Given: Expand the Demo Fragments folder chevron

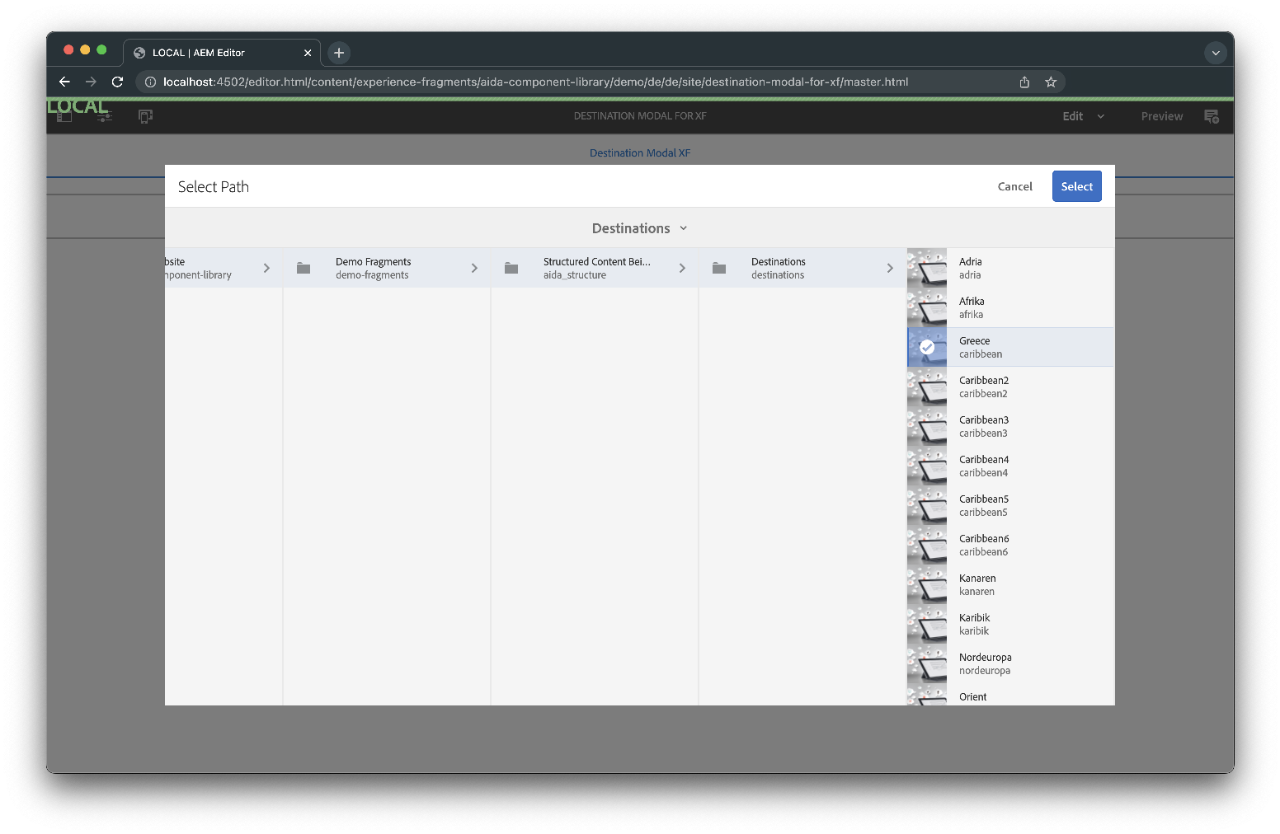Looking at the screenshot, I should coord(474,268).
